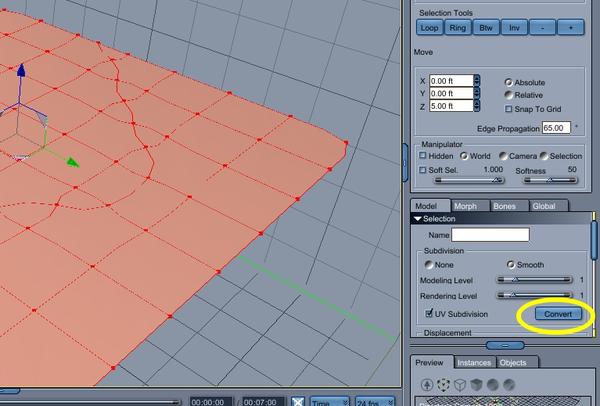Select the shaded cube preview mode icon

476,385
